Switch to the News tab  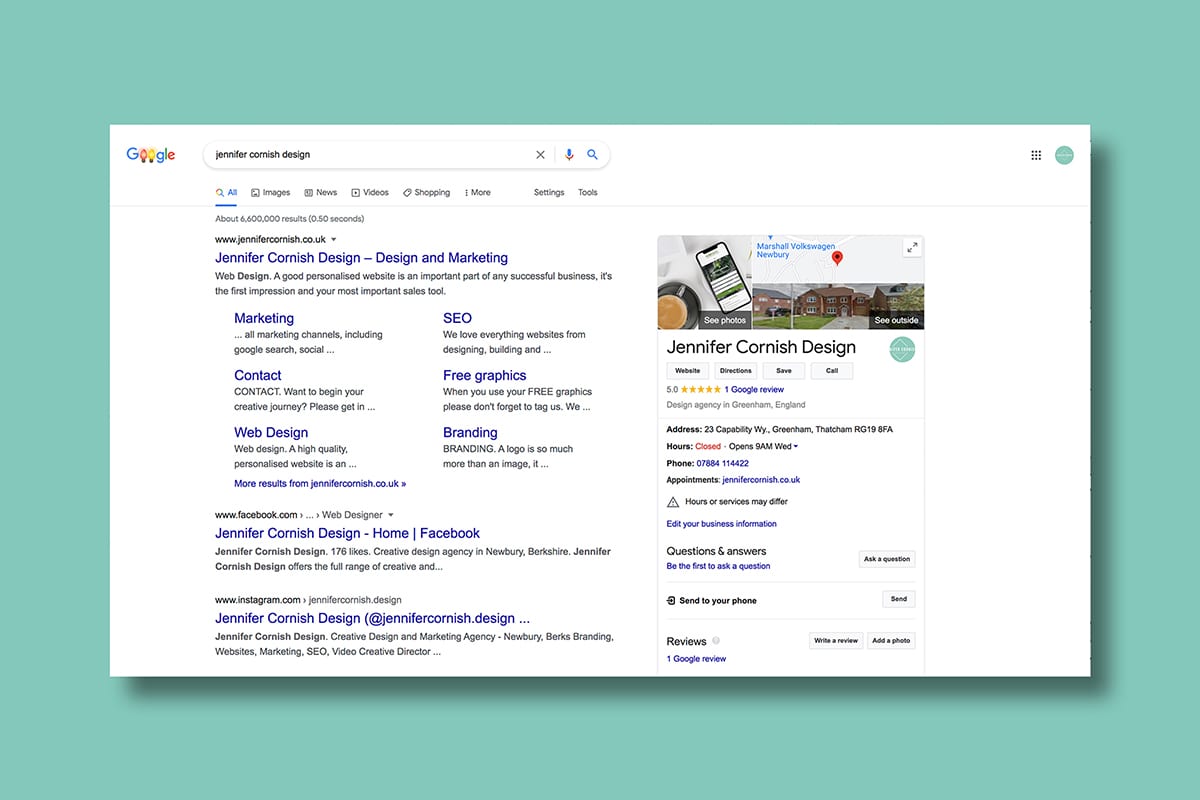click(321, 193)
